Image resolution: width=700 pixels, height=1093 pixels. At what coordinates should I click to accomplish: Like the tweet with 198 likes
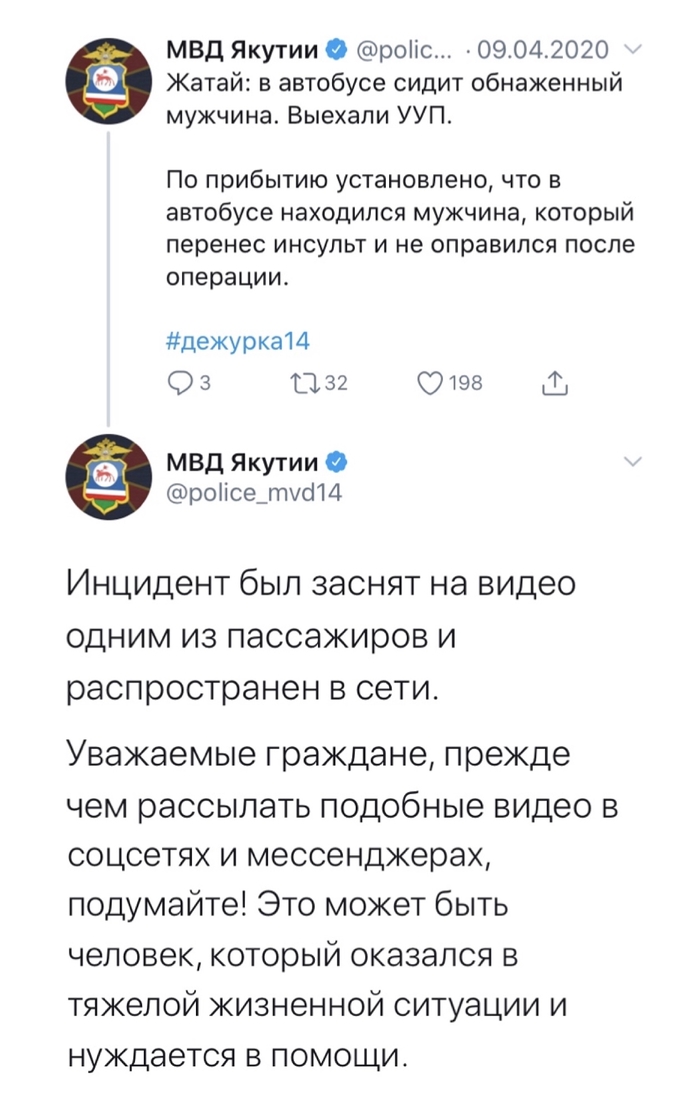(430, 381)
